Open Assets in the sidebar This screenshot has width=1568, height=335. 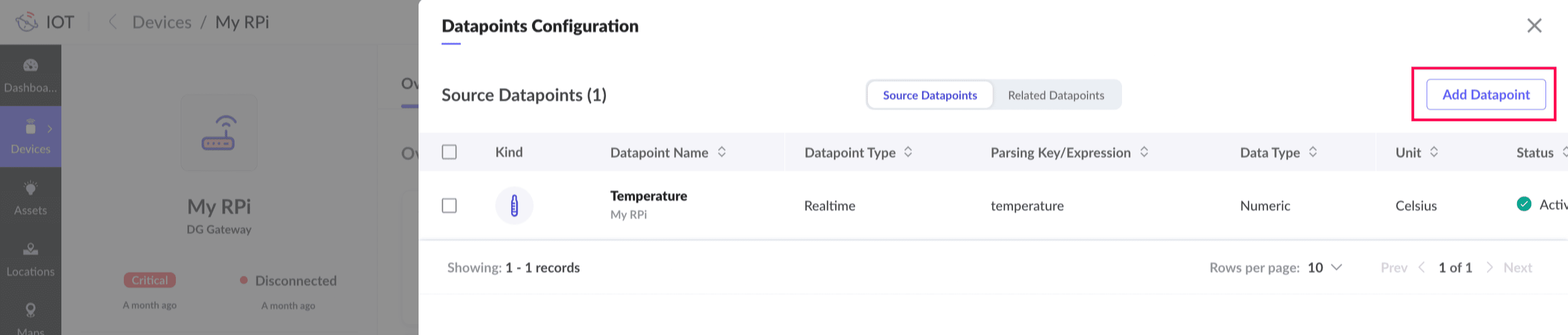[31, 198]
